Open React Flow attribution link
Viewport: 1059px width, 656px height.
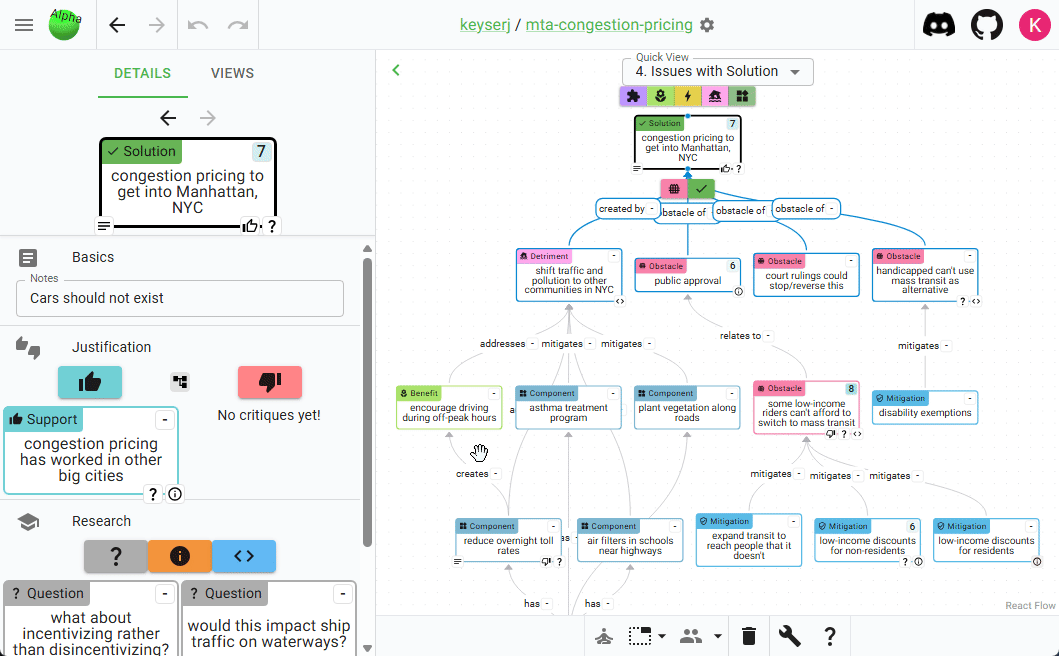pyautogui.click(x=1030, y=605)
